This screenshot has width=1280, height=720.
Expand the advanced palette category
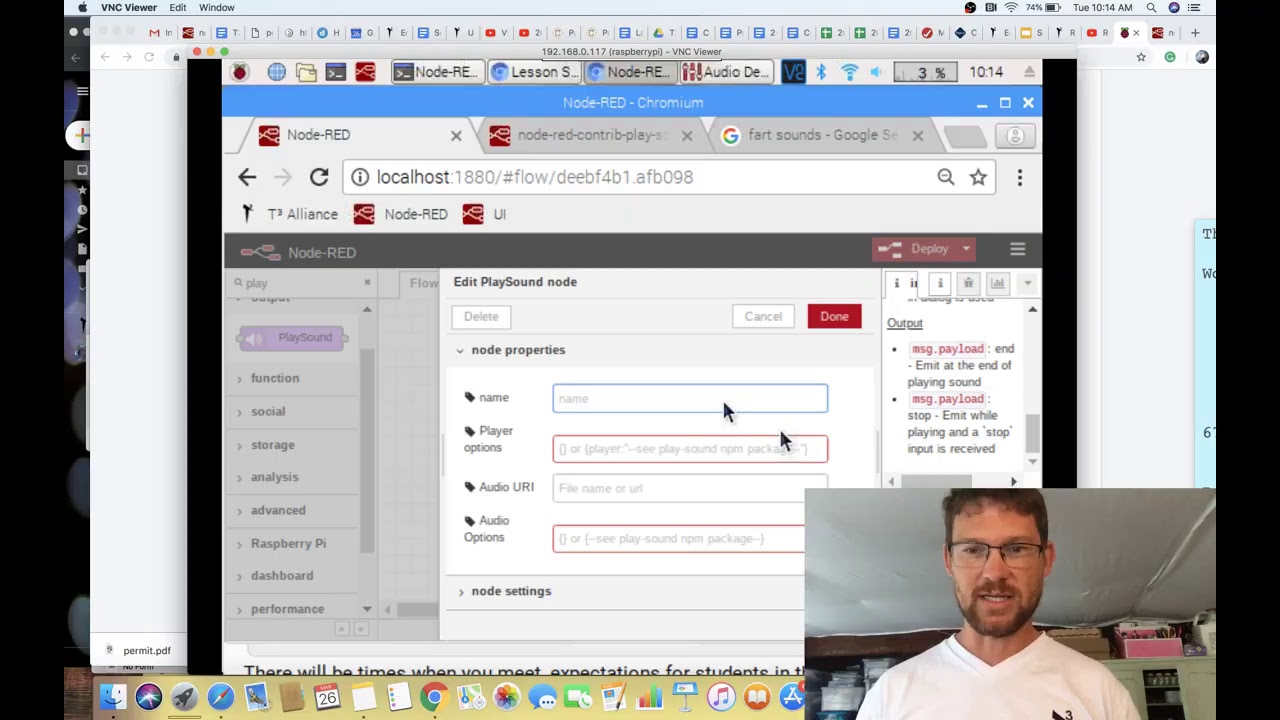click(278, 510)
